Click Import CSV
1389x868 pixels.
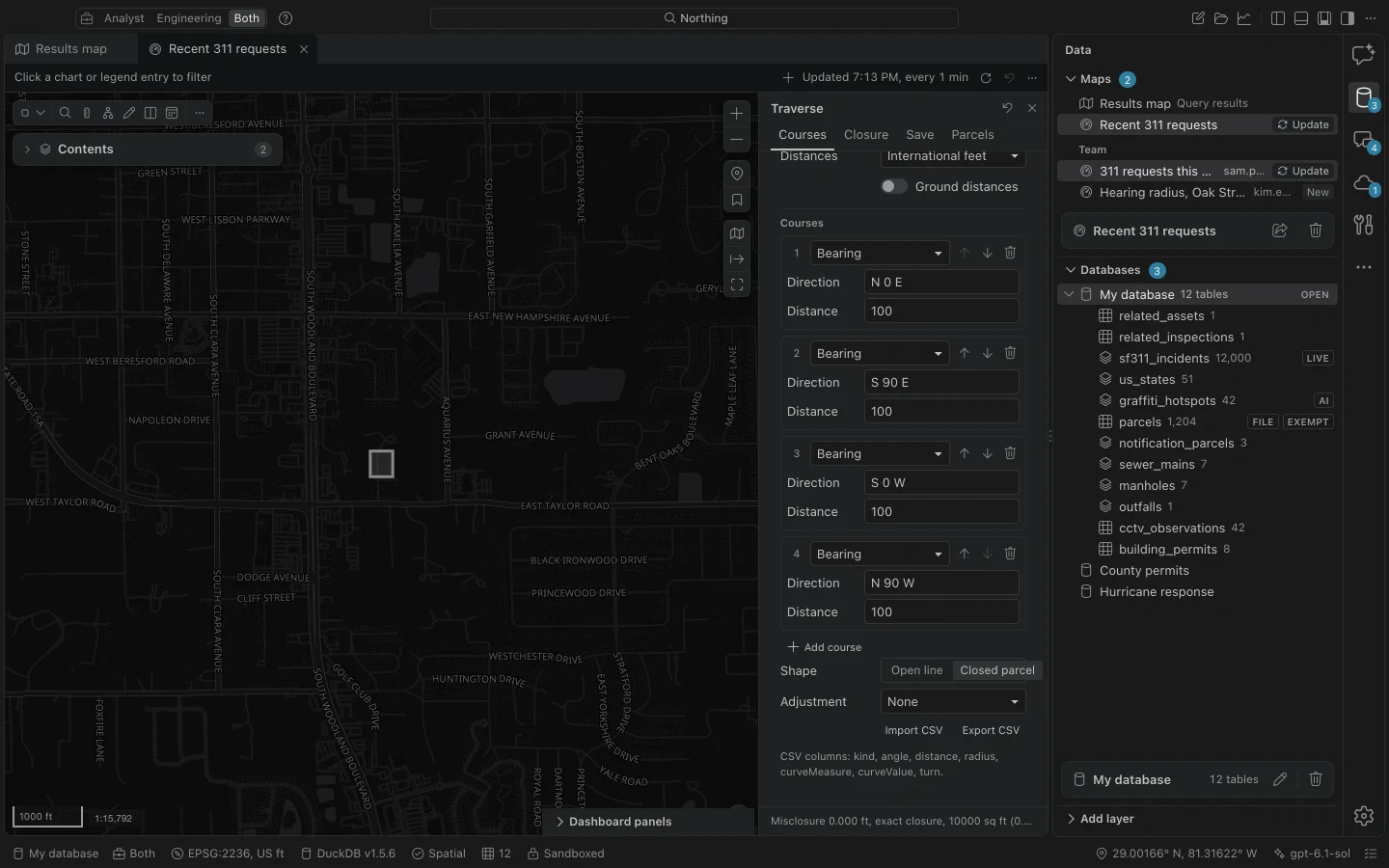(x=913, y=730)
